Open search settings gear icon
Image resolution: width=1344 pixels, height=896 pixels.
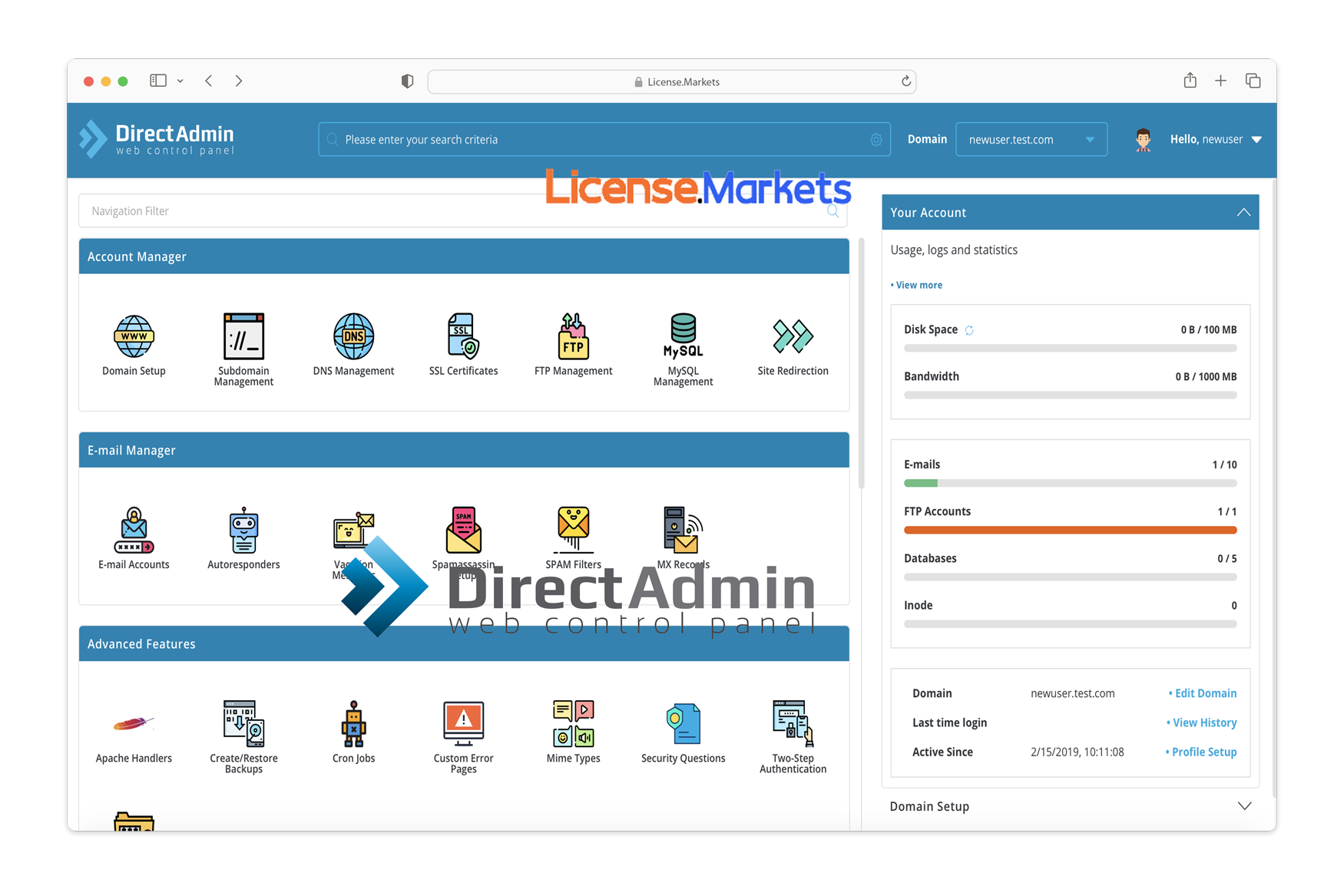[x=876, y=140]
